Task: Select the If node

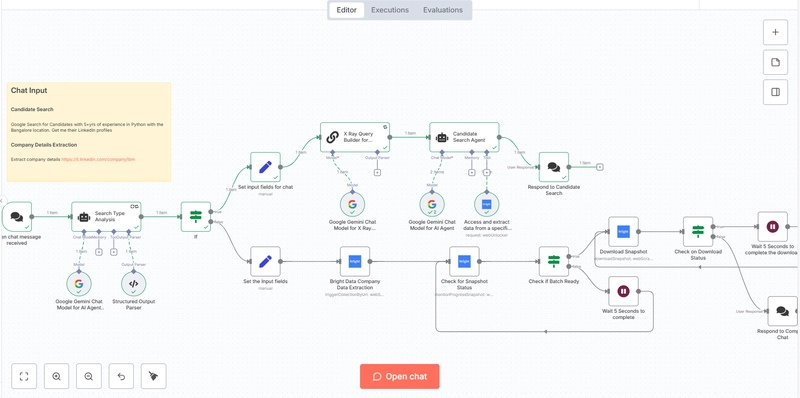Action: coord(196,216)
